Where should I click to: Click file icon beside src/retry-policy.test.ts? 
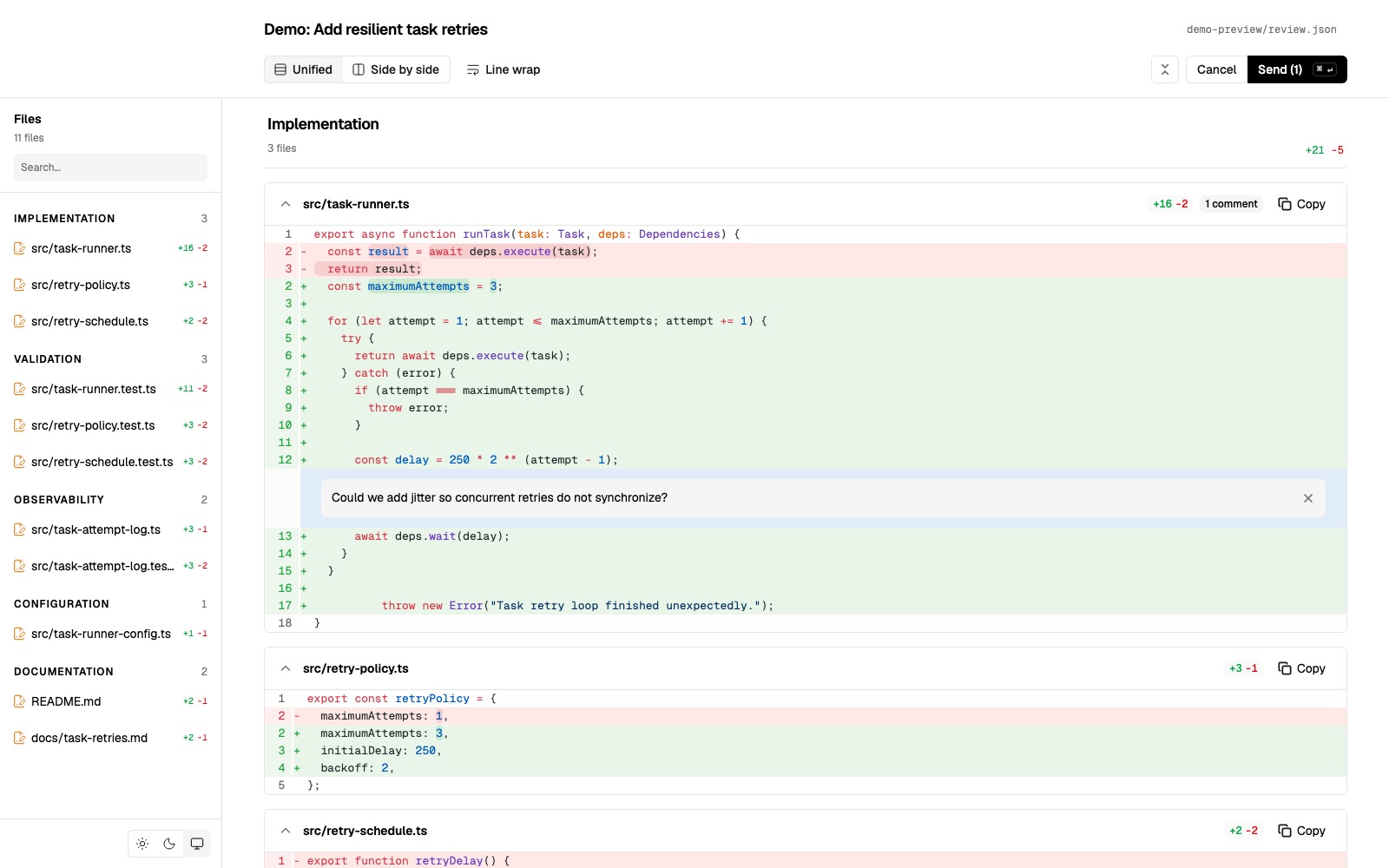pos(20,425)
